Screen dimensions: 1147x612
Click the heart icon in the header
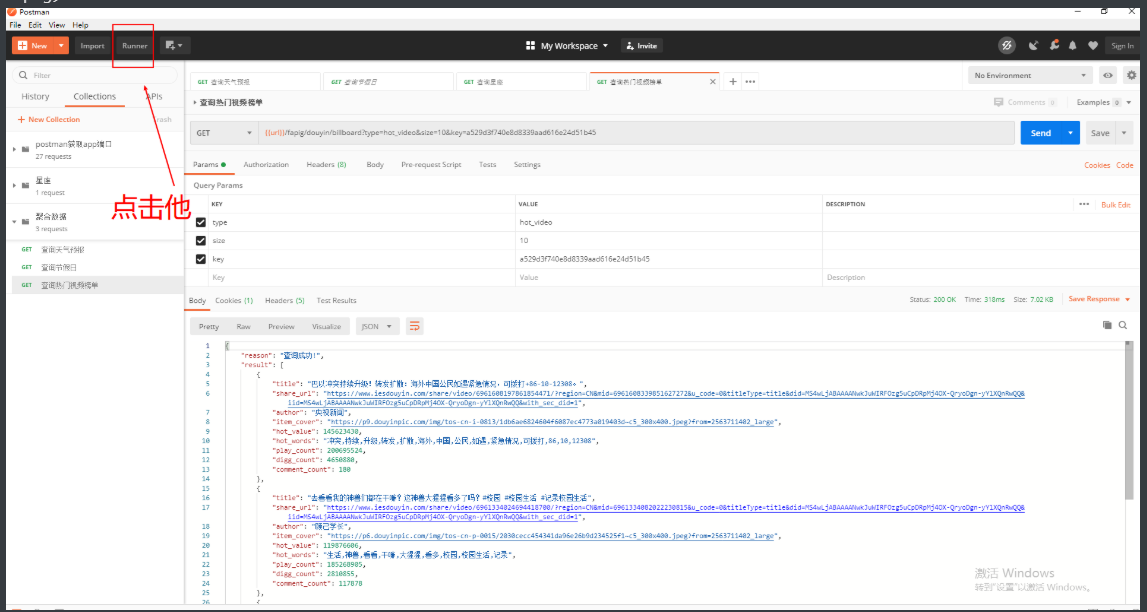click(1093, 45)
